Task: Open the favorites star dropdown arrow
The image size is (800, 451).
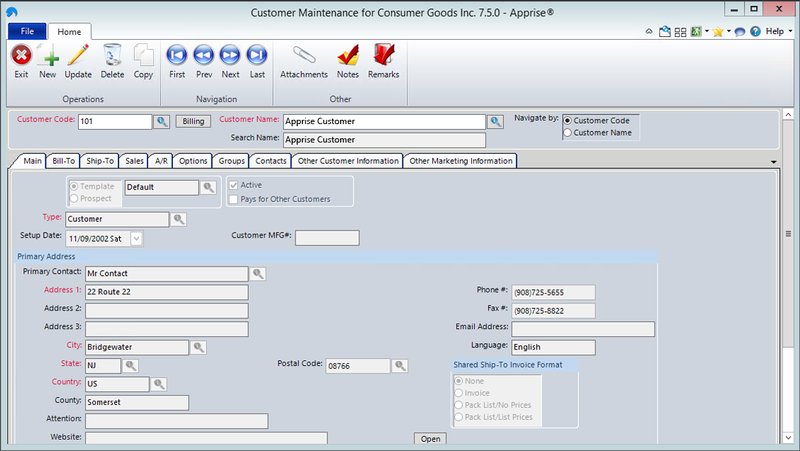Action: click(728, 32)
